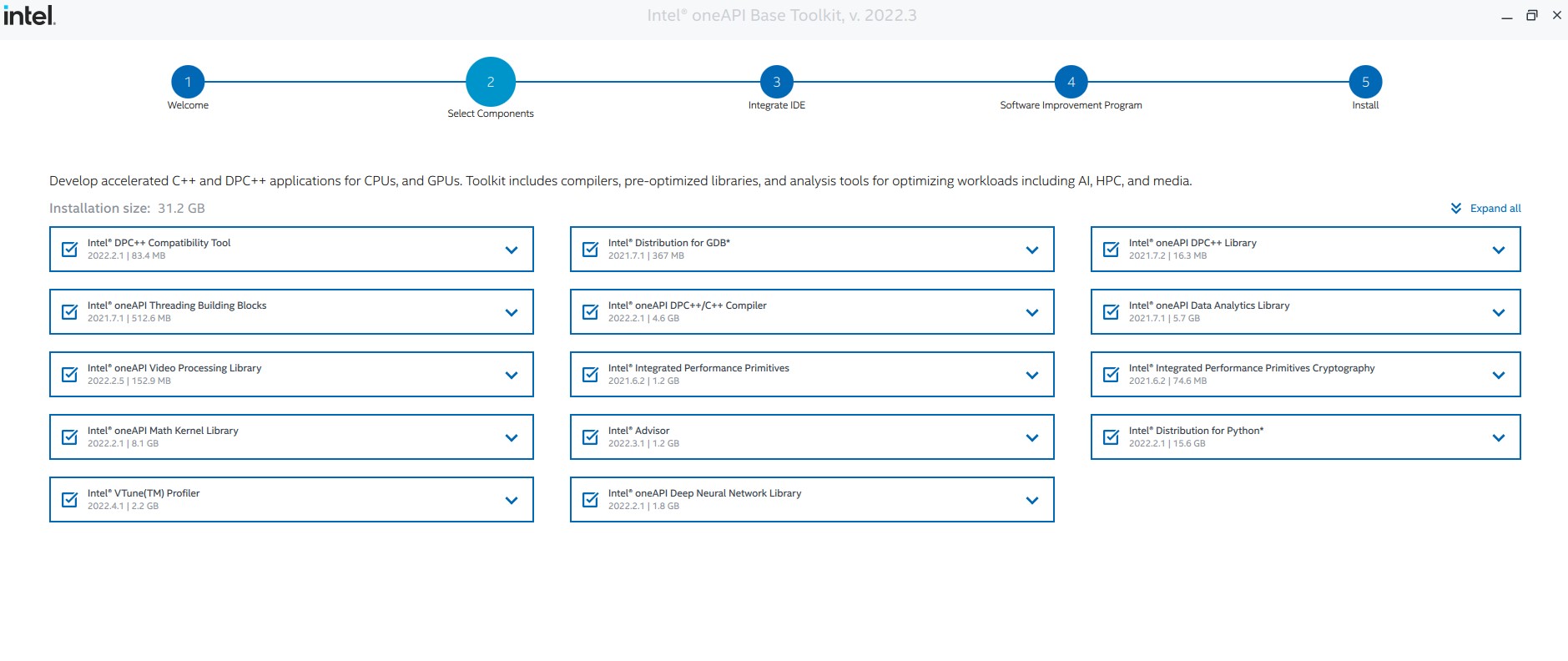Expand Threading Building Blocks chevron

[x=512, y=313]
